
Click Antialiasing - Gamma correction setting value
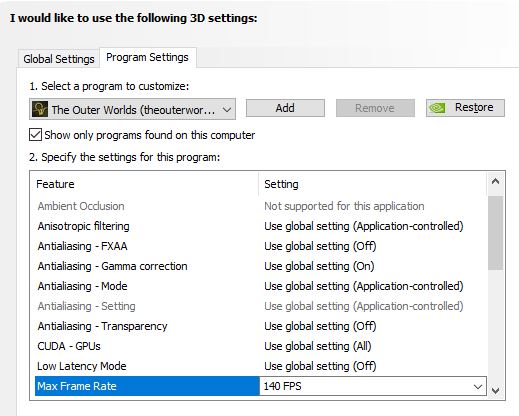click(x=319, y=266)
